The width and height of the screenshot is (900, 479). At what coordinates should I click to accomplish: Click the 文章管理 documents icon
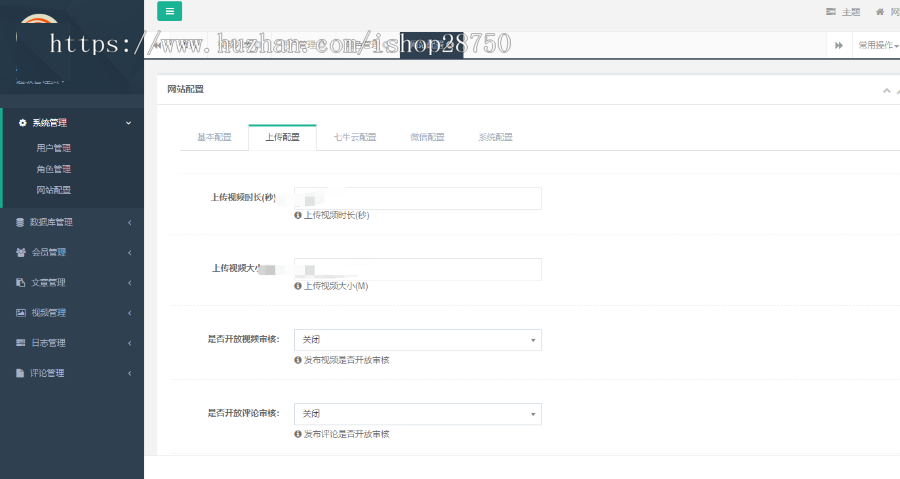point(21,282)
